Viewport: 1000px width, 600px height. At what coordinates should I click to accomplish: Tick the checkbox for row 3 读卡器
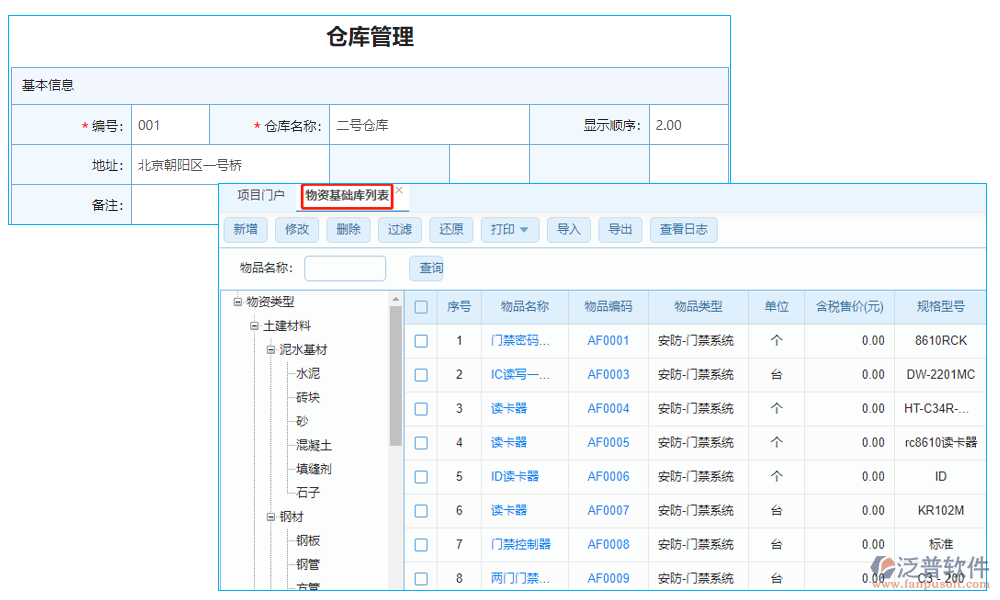click(421, 408)
